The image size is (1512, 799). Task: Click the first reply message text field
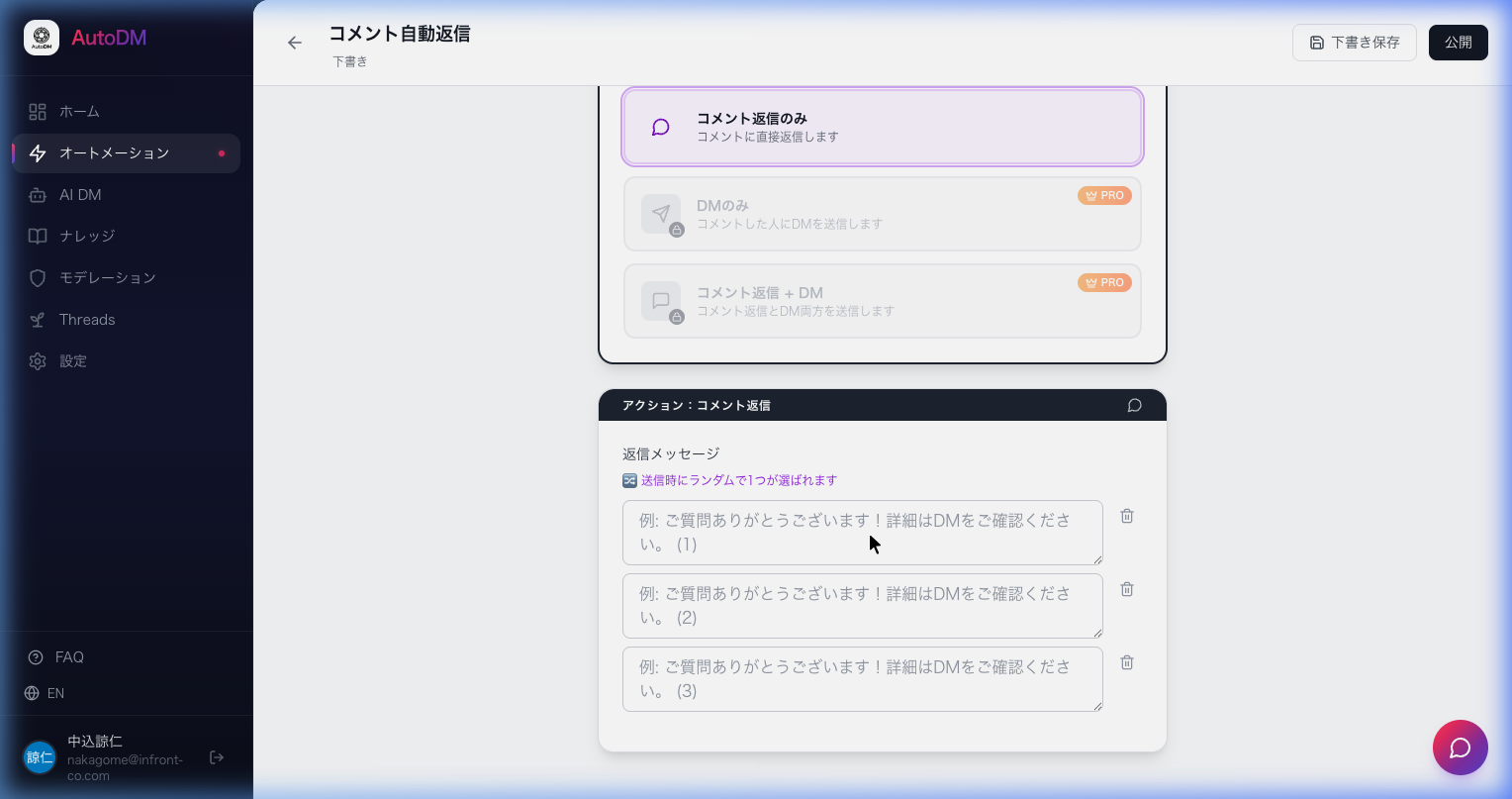click(x=862, y=533)
